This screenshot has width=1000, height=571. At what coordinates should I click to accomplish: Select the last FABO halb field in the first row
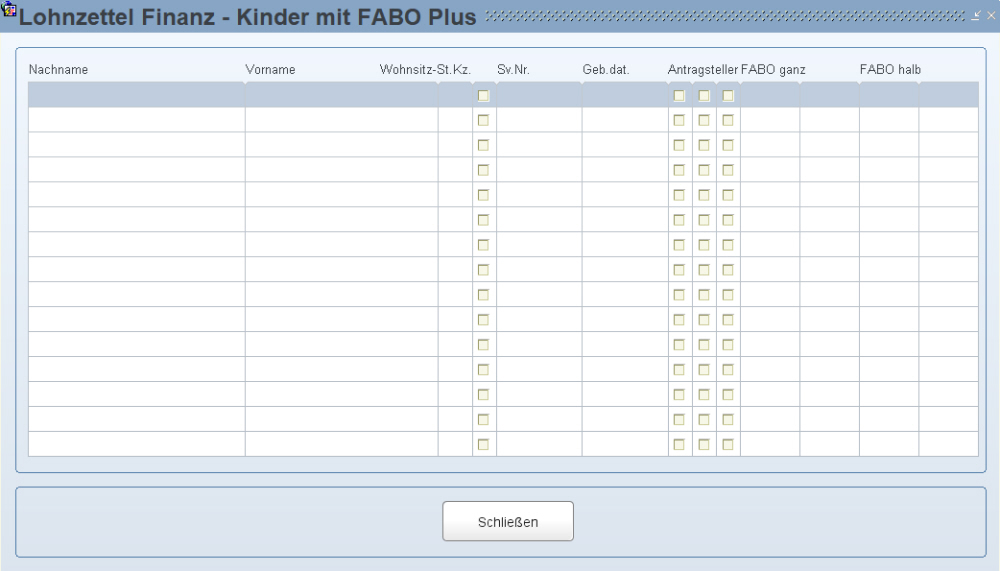click(948, 95)
